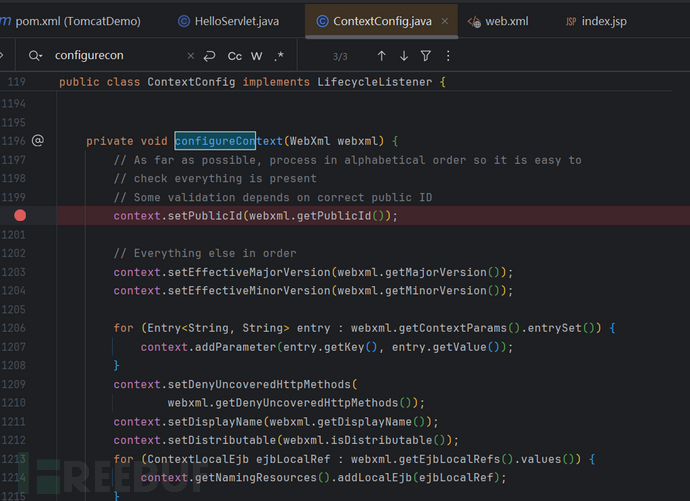The image size is (690, 501).
Task: Go to previous search occurrence
Action: coord(382,56)
